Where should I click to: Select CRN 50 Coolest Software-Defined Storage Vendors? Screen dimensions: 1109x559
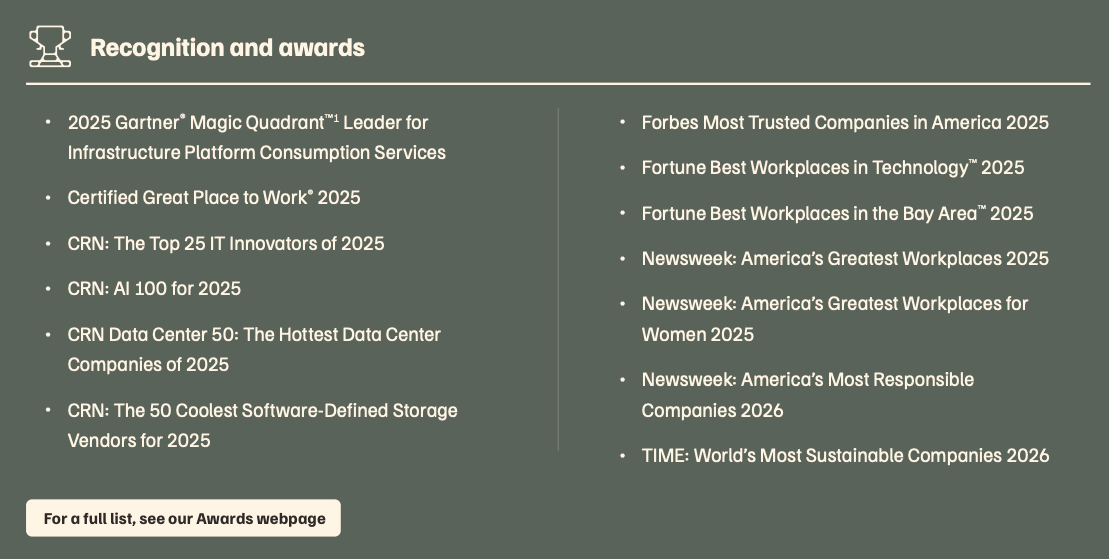click(x=262, y=425)
